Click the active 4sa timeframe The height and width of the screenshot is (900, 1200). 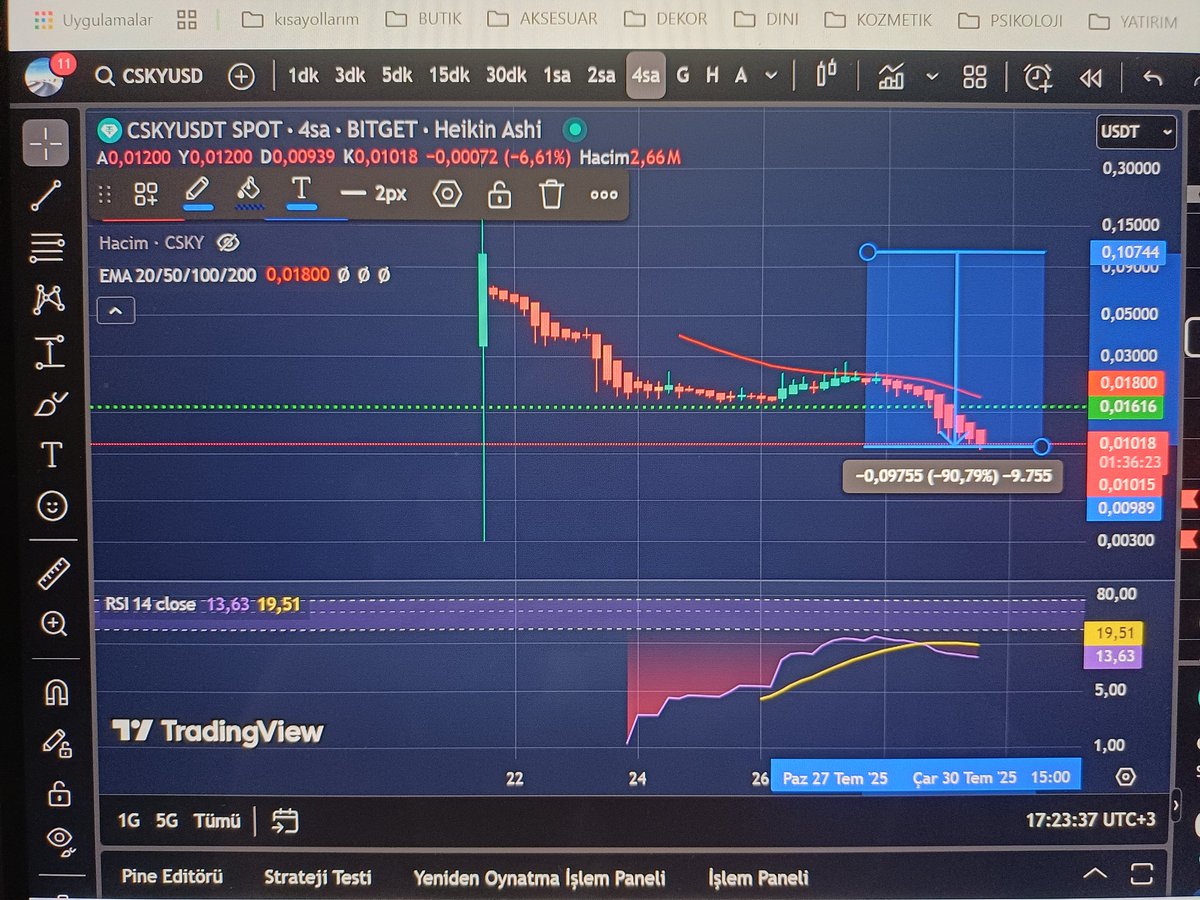[x=646, y=76]
